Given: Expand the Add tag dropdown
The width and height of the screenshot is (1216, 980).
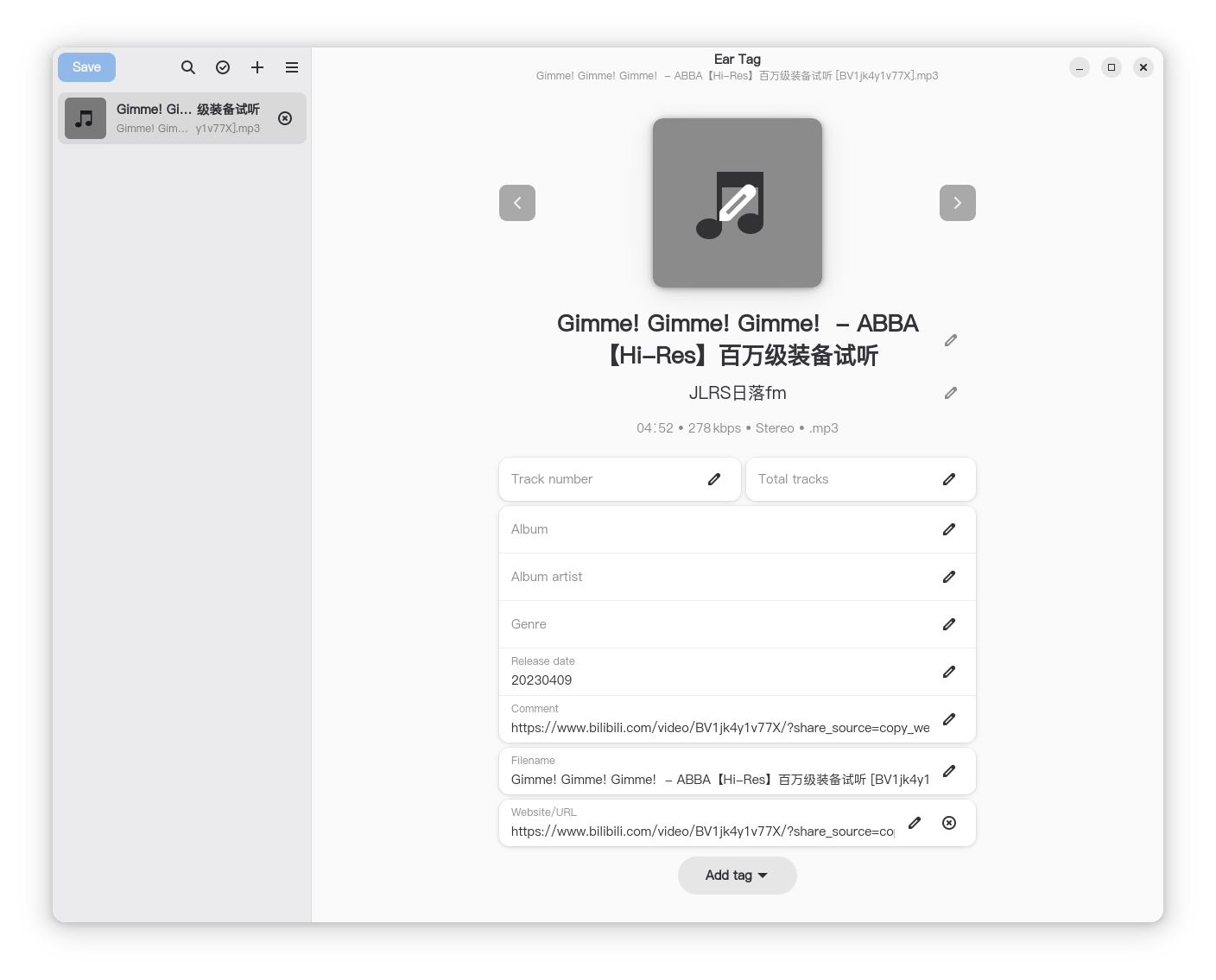Looking at the screenshot, I should 737,876.
